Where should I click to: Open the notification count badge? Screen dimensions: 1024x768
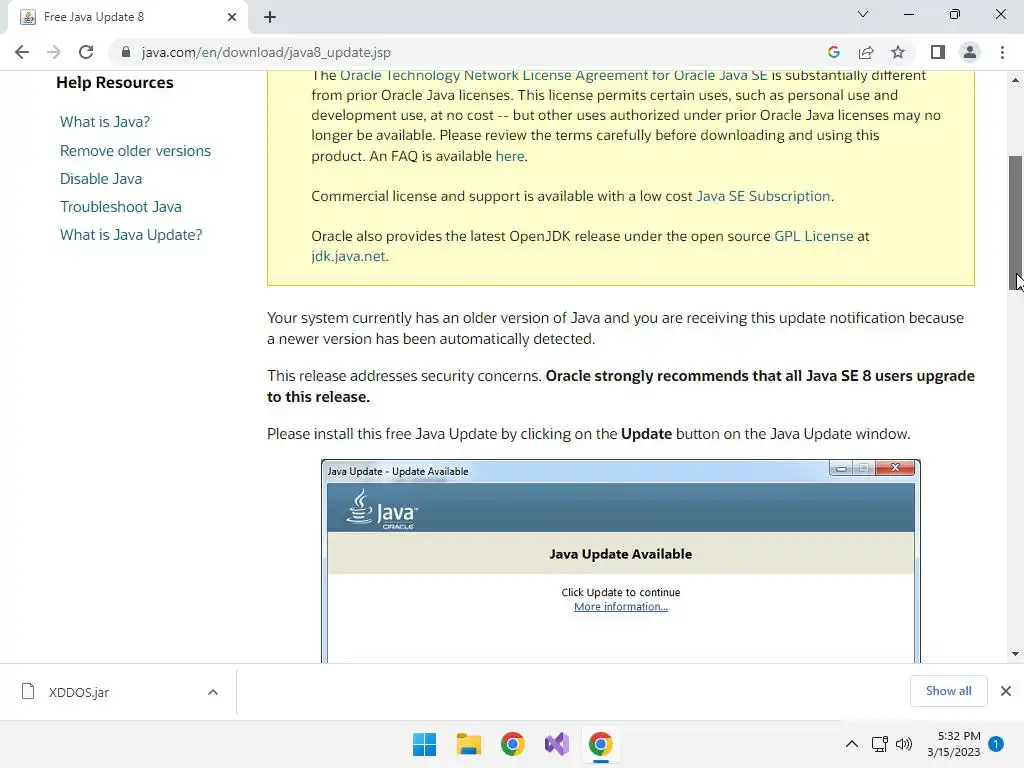[x=996, y=744]
